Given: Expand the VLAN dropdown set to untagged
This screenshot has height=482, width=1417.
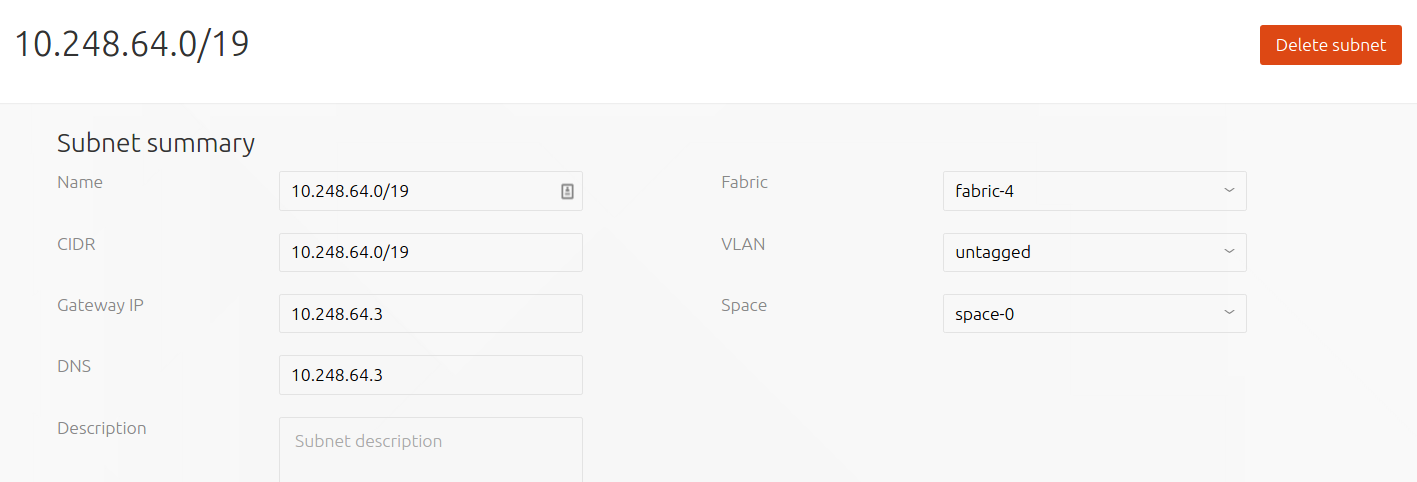Looking at the screenshot, I should (1094, 252).
